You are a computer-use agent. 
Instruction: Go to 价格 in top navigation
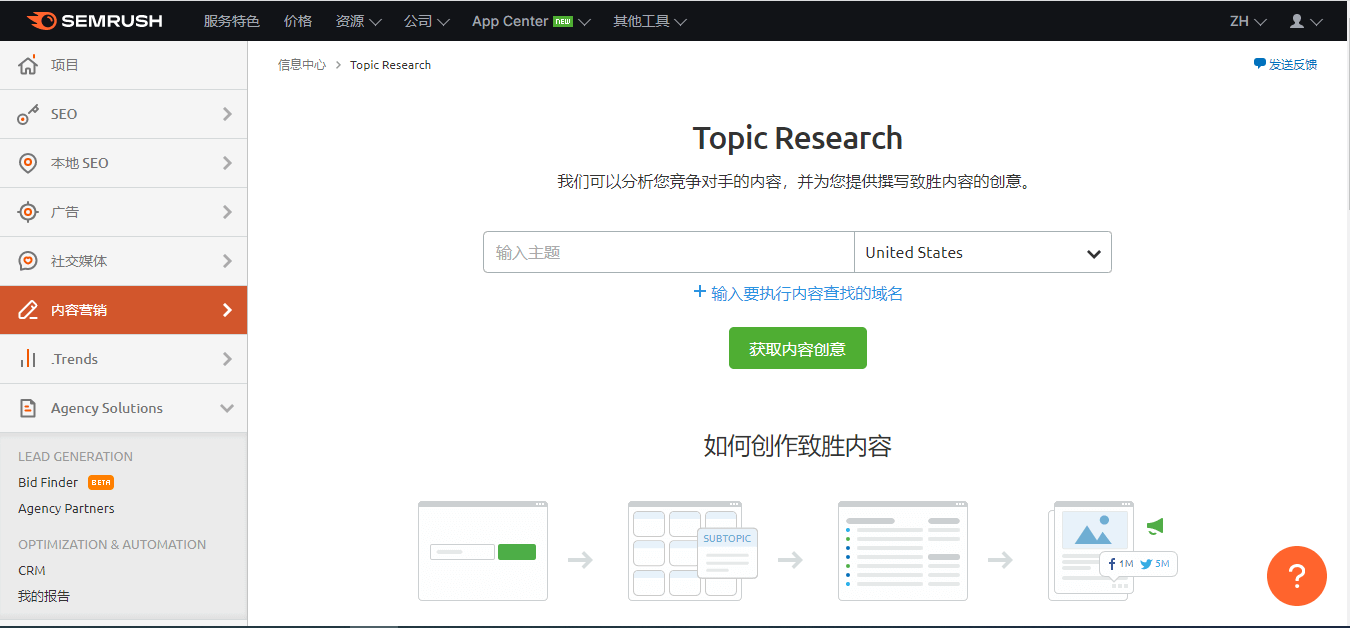coord(298,21)
